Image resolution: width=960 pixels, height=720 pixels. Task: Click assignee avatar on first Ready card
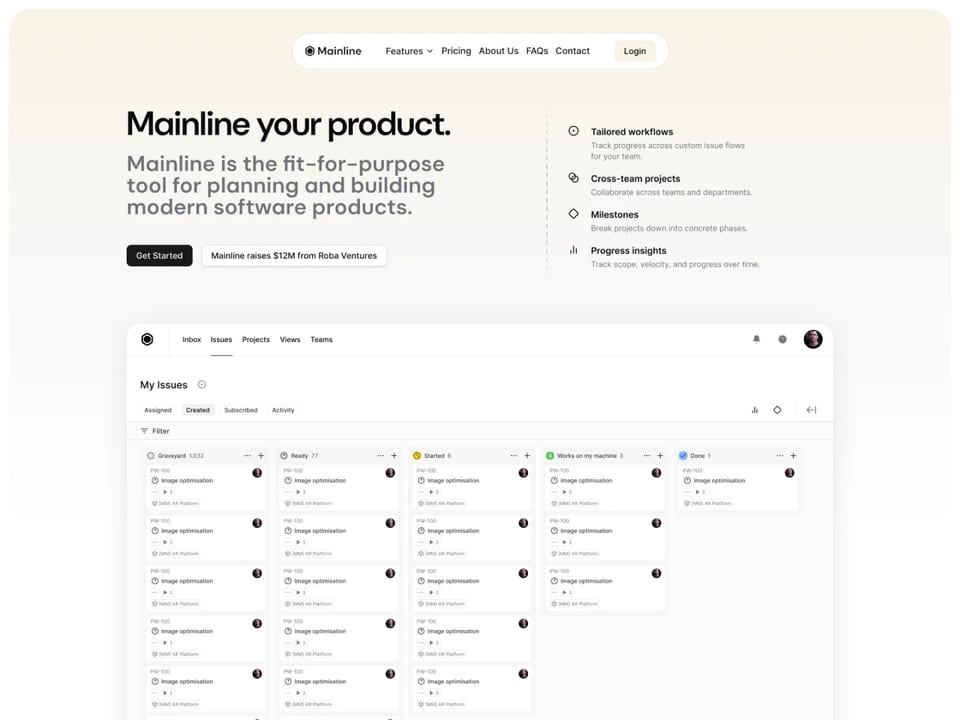390,473
